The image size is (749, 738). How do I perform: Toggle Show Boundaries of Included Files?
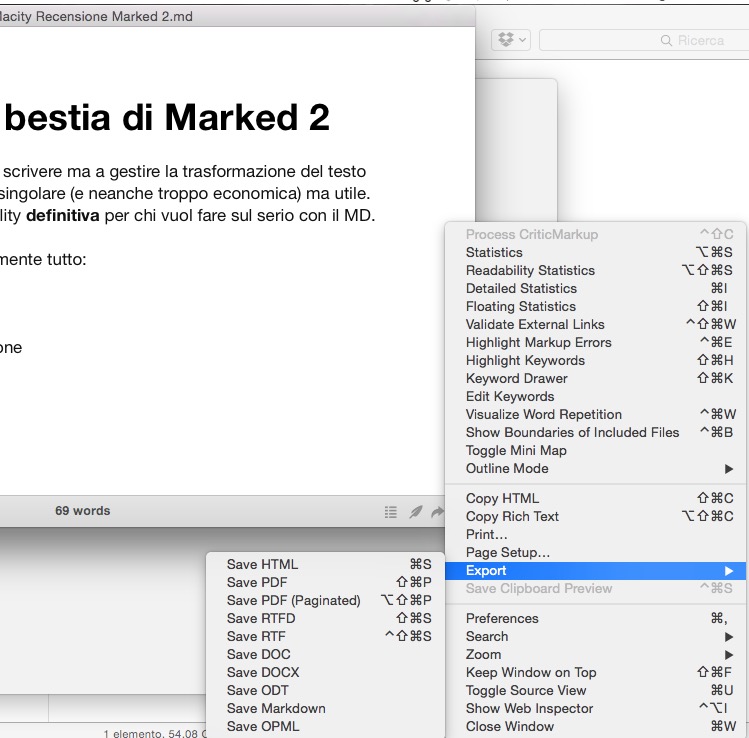(595, 432)
